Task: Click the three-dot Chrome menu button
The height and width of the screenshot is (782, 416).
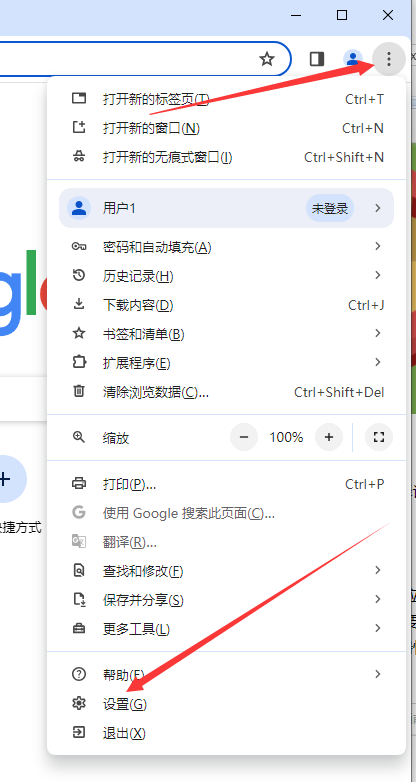Action: coord(389,59)
